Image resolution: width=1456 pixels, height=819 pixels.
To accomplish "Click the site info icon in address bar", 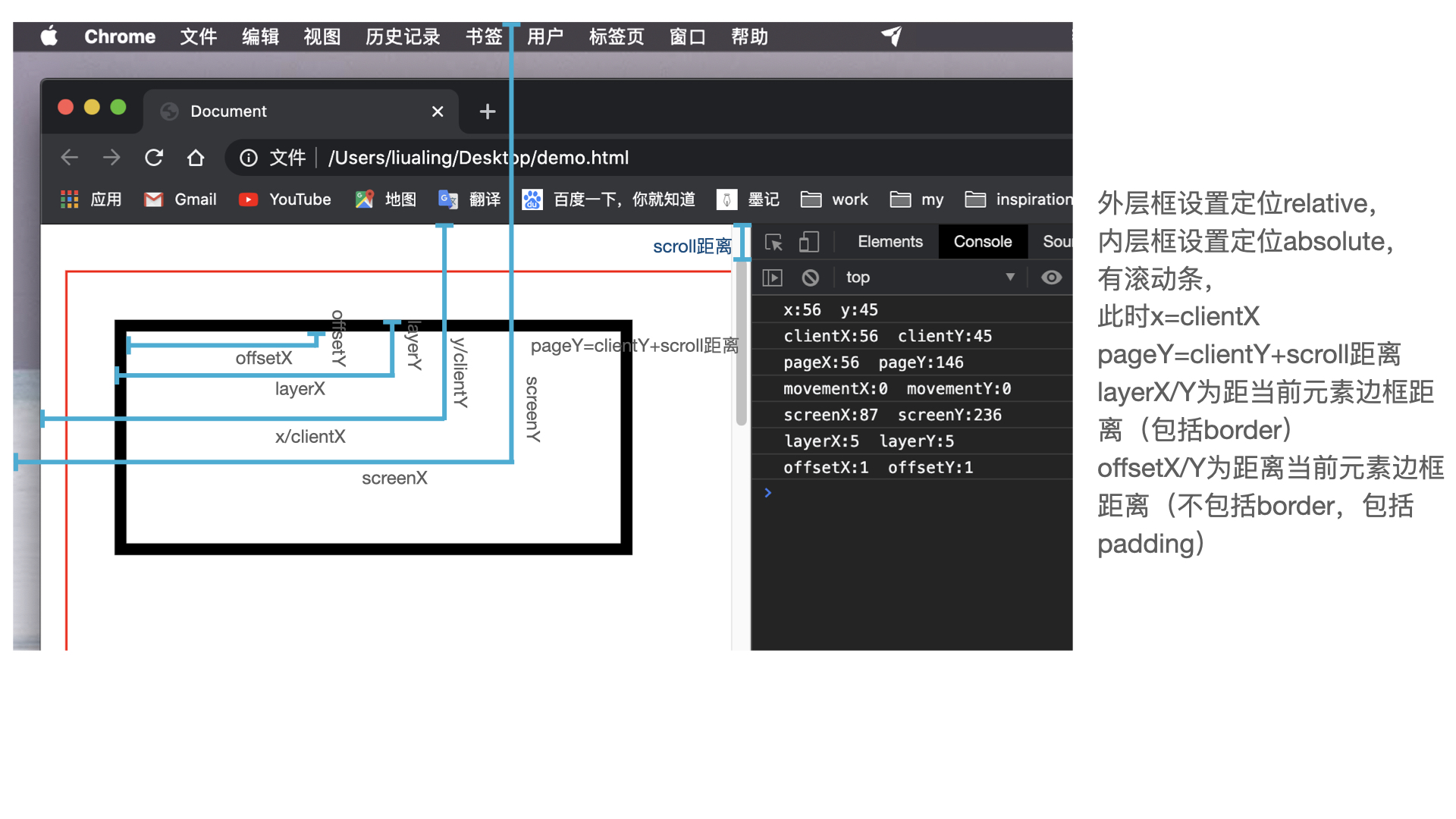I will [x=249, y=158].
